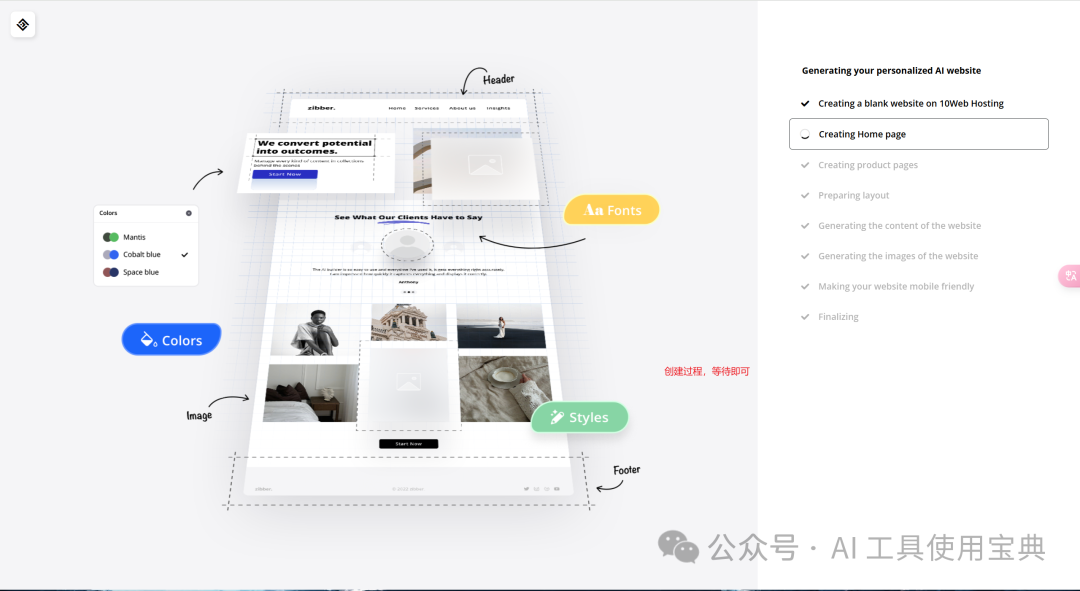This screenshot has width=1080, height=591.
Task: Click the magic wand icon in Styles button
Action: point(557,417)
